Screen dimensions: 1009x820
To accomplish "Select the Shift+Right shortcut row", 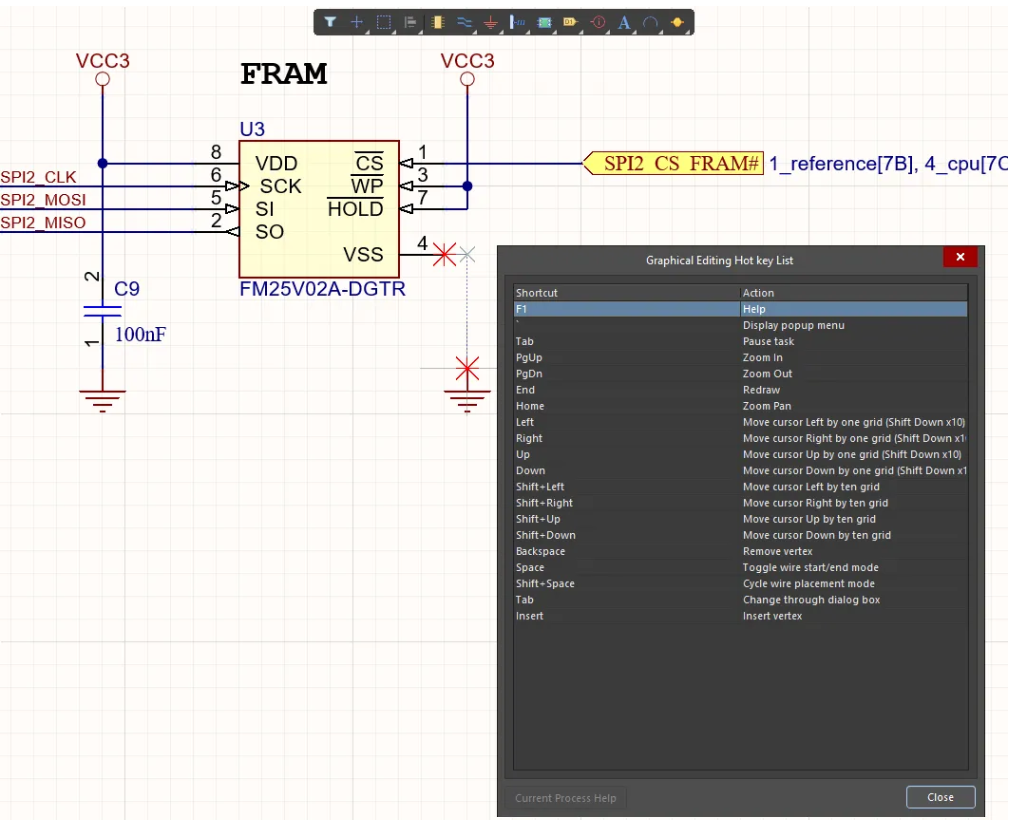I will click(x=740, y=503).
